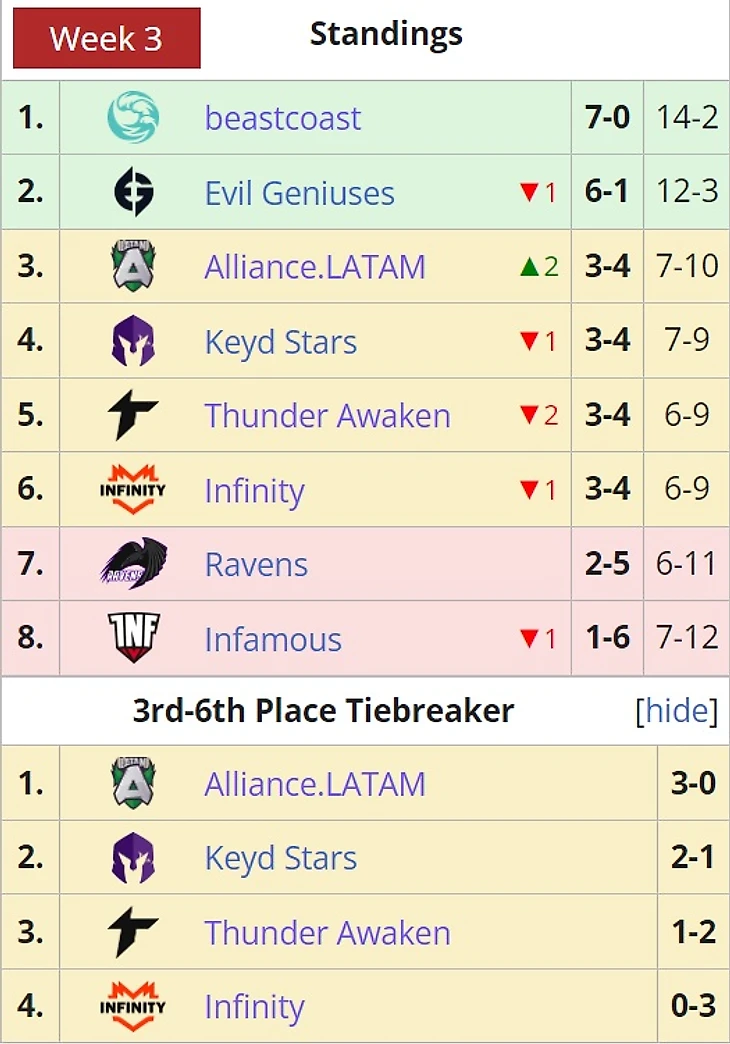The height and width of the screenshot is (1044, 730).
Task: Open the Ravens team link
Action: (x=256, y=564)
